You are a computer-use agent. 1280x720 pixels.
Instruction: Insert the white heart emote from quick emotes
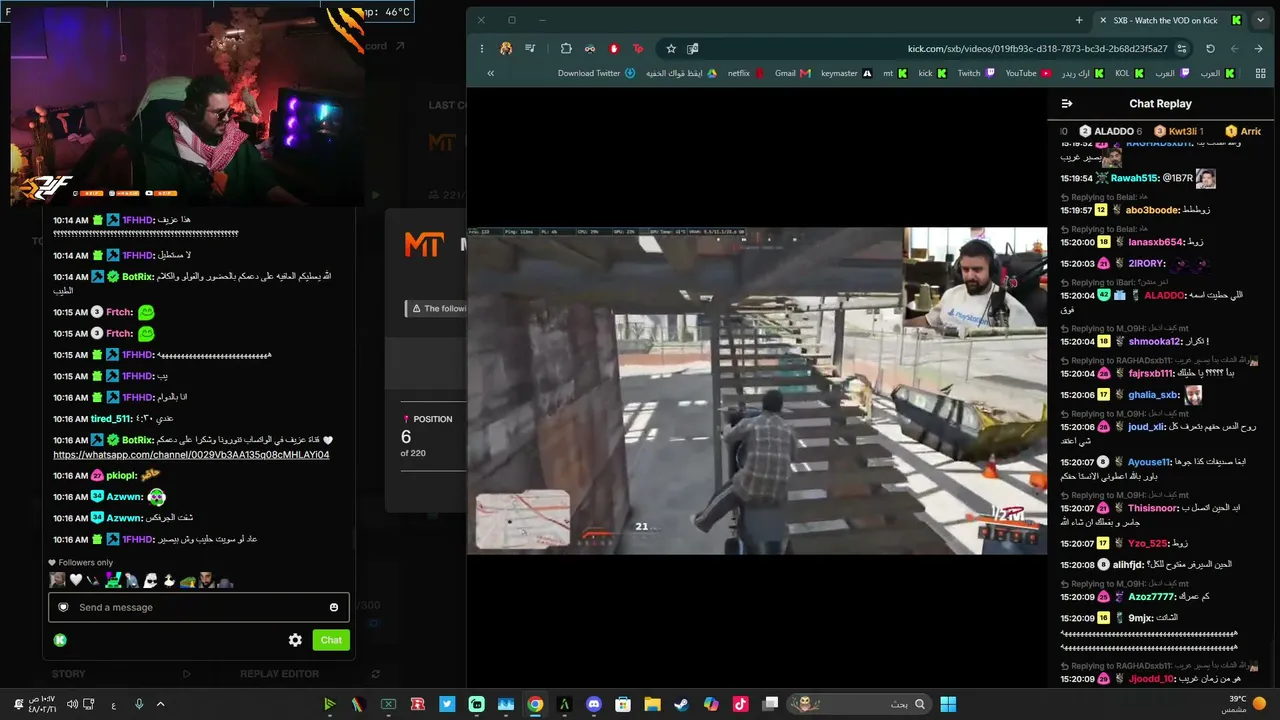coord(75,580)
